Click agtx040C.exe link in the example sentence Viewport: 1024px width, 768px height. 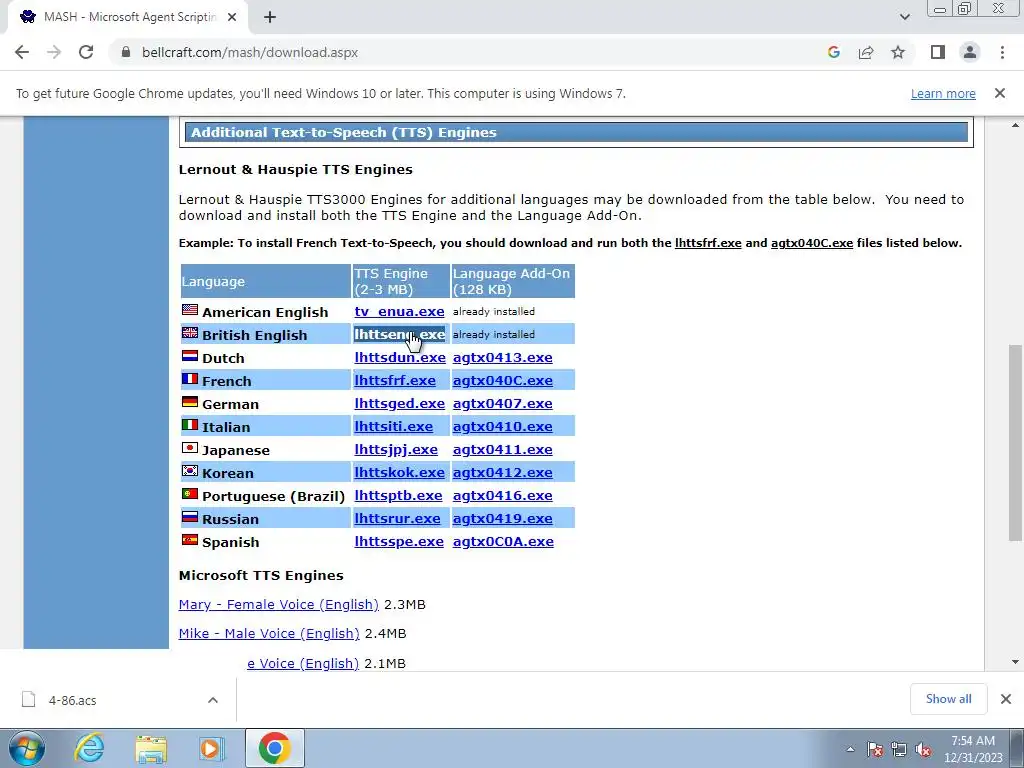pyautogui.click(x=812, y=244)
